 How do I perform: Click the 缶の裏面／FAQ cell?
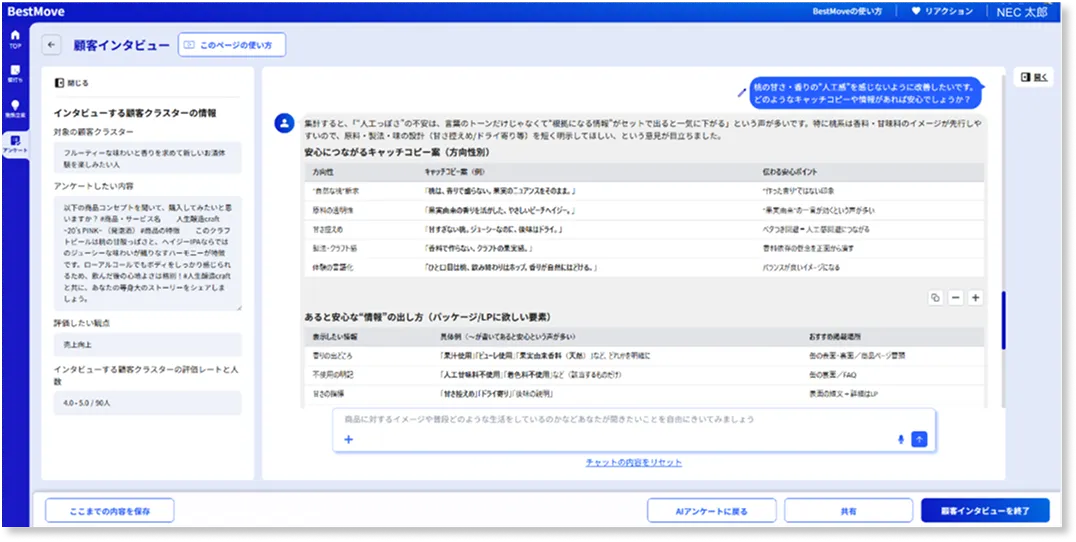click(833, 375)
